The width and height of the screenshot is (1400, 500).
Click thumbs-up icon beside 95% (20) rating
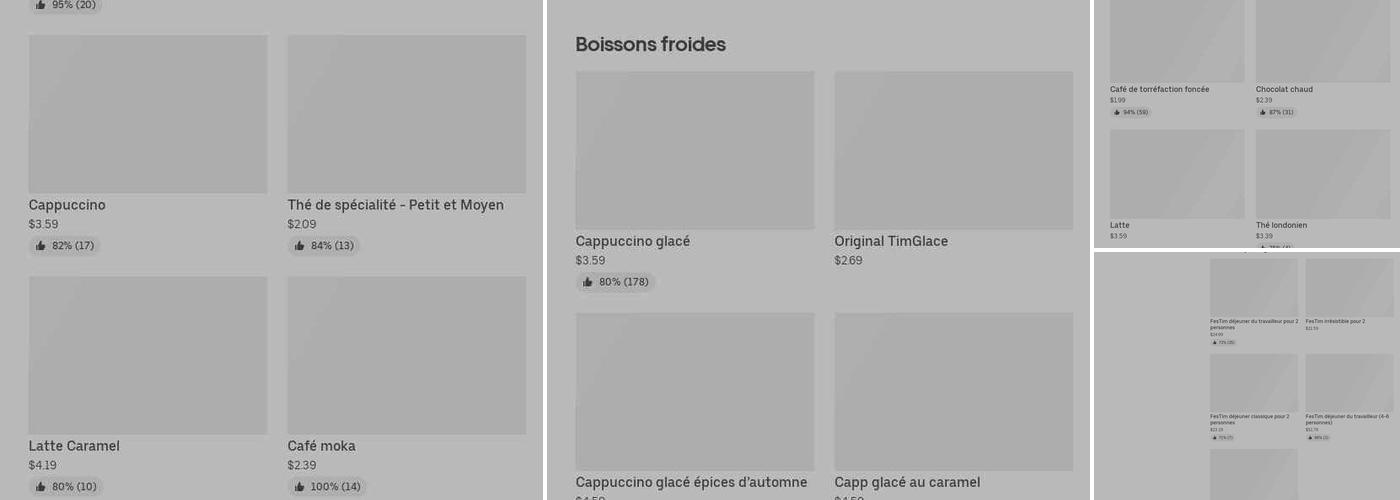[x=41, y=5]
